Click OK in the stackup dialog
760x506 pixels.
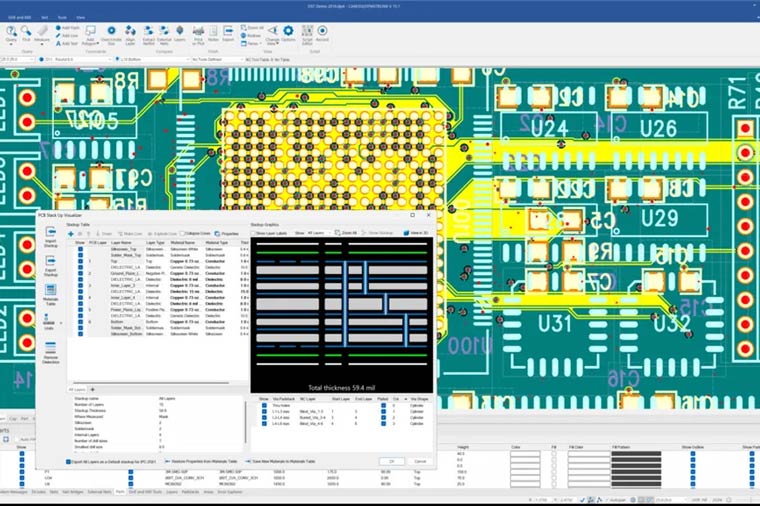(392, 461)
